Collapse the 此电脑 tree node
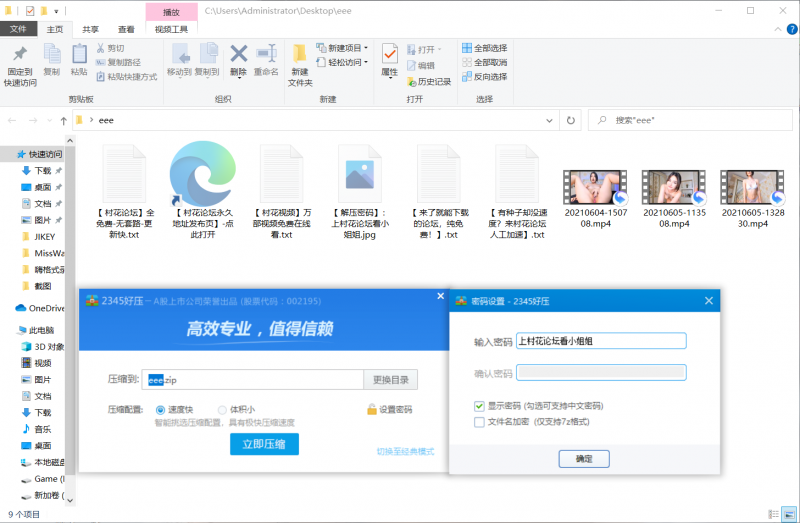The width and height of the screenshot is (800, 523). point(8,330)
